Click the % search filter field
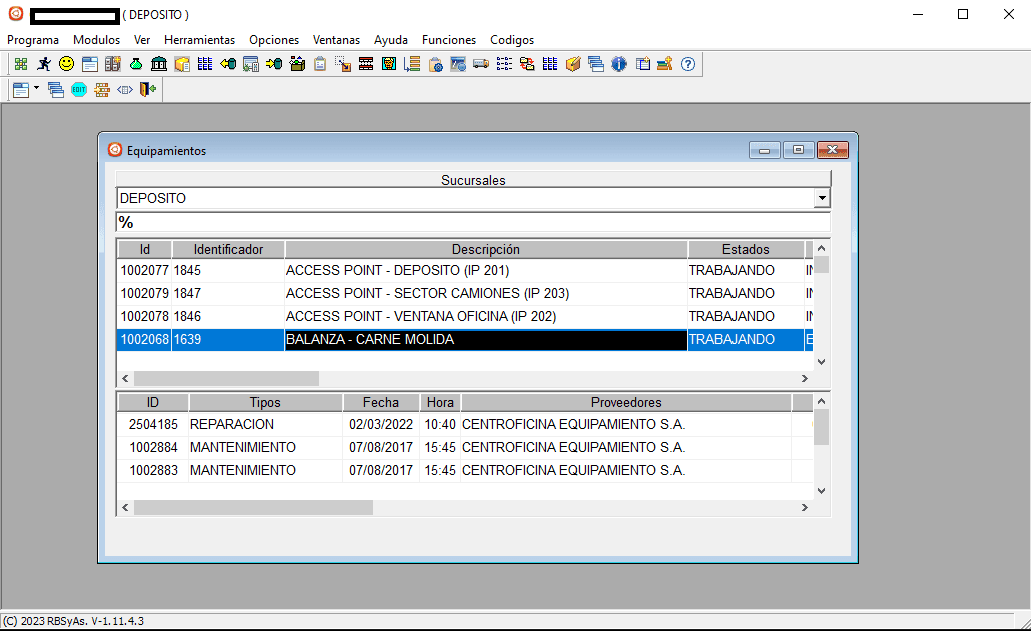 [473, 222]
